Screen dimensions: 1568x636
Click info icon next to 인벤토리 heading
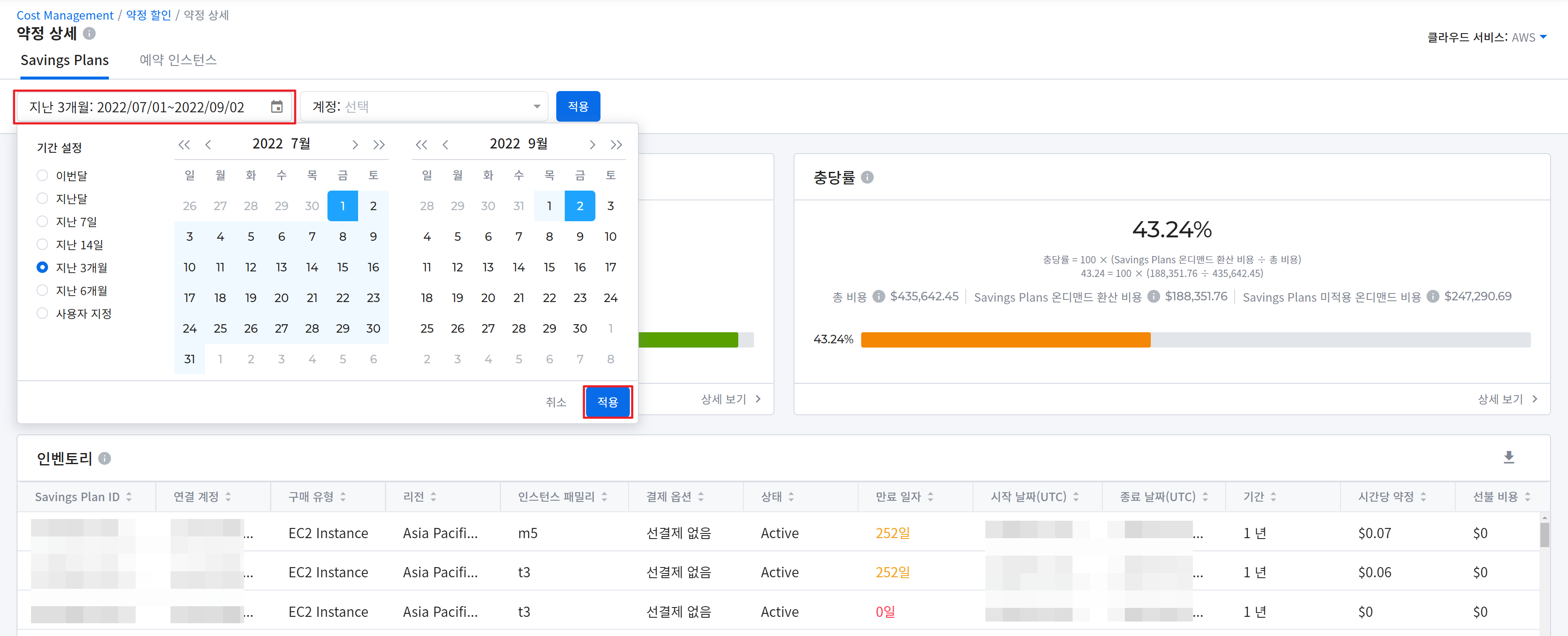tap(105, 458)
